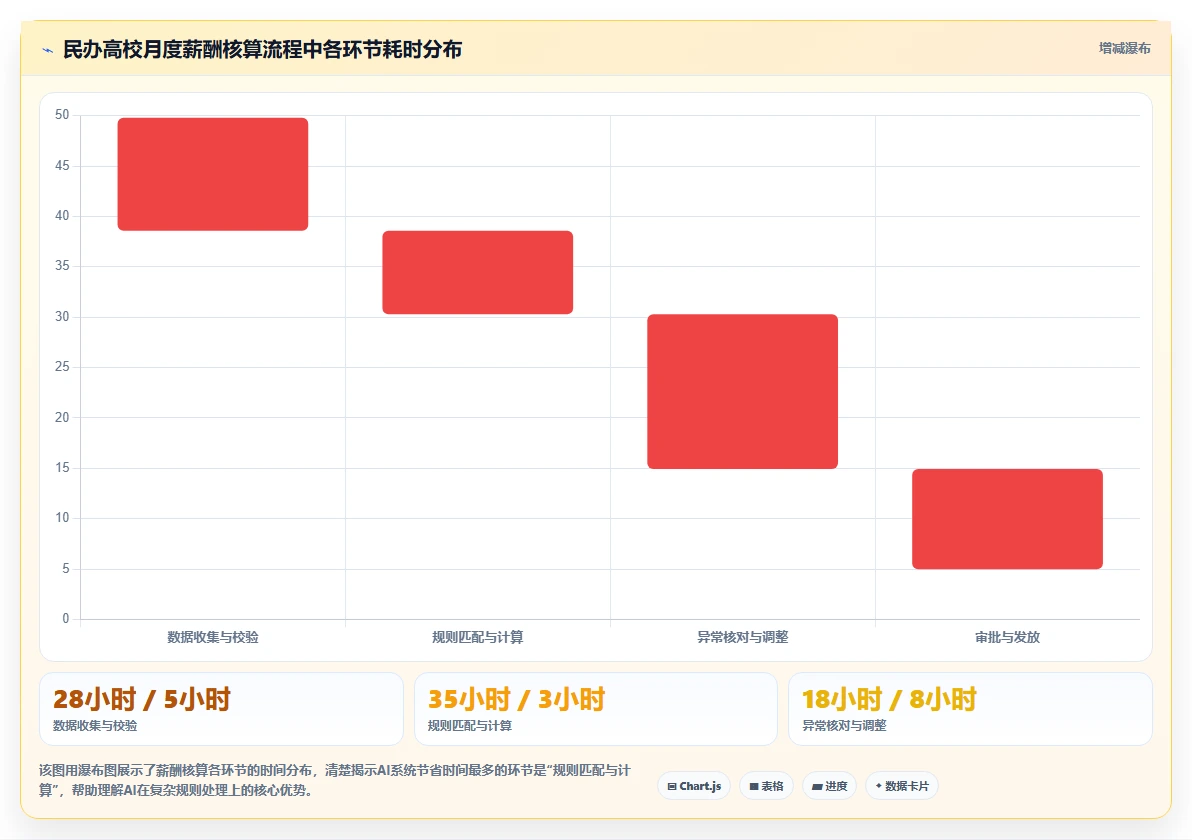Screen dimensions: 1192x840
Task: Click the blue pulse icon beside the title
Action: point(48,51)
